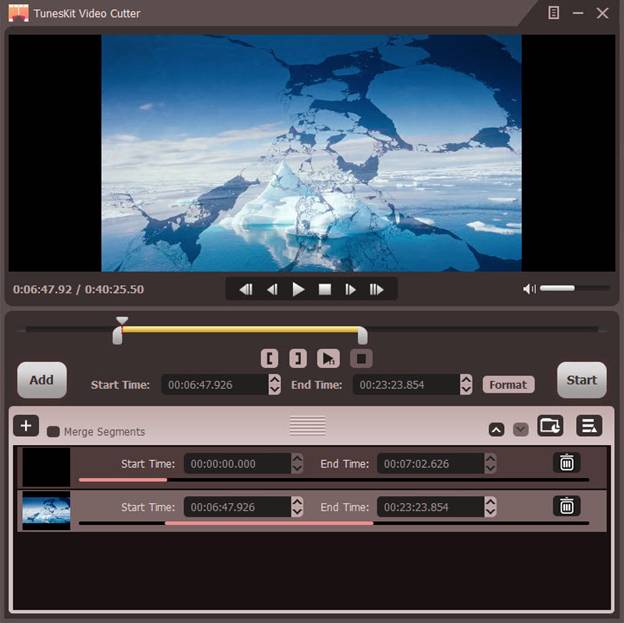The width and height of the screenshot is (624, 623).
Task: Stop segment preview button
Action: coord(361,358)
